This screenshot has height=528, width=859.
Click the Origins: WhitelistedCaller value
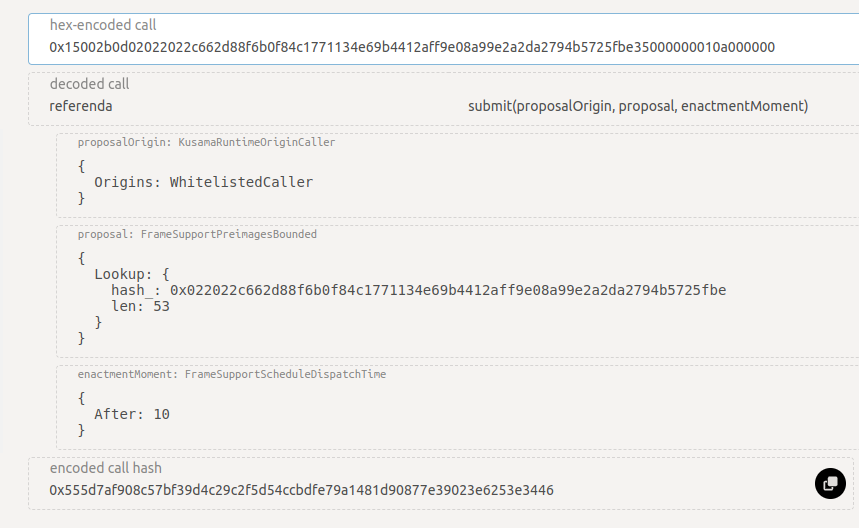203,182
